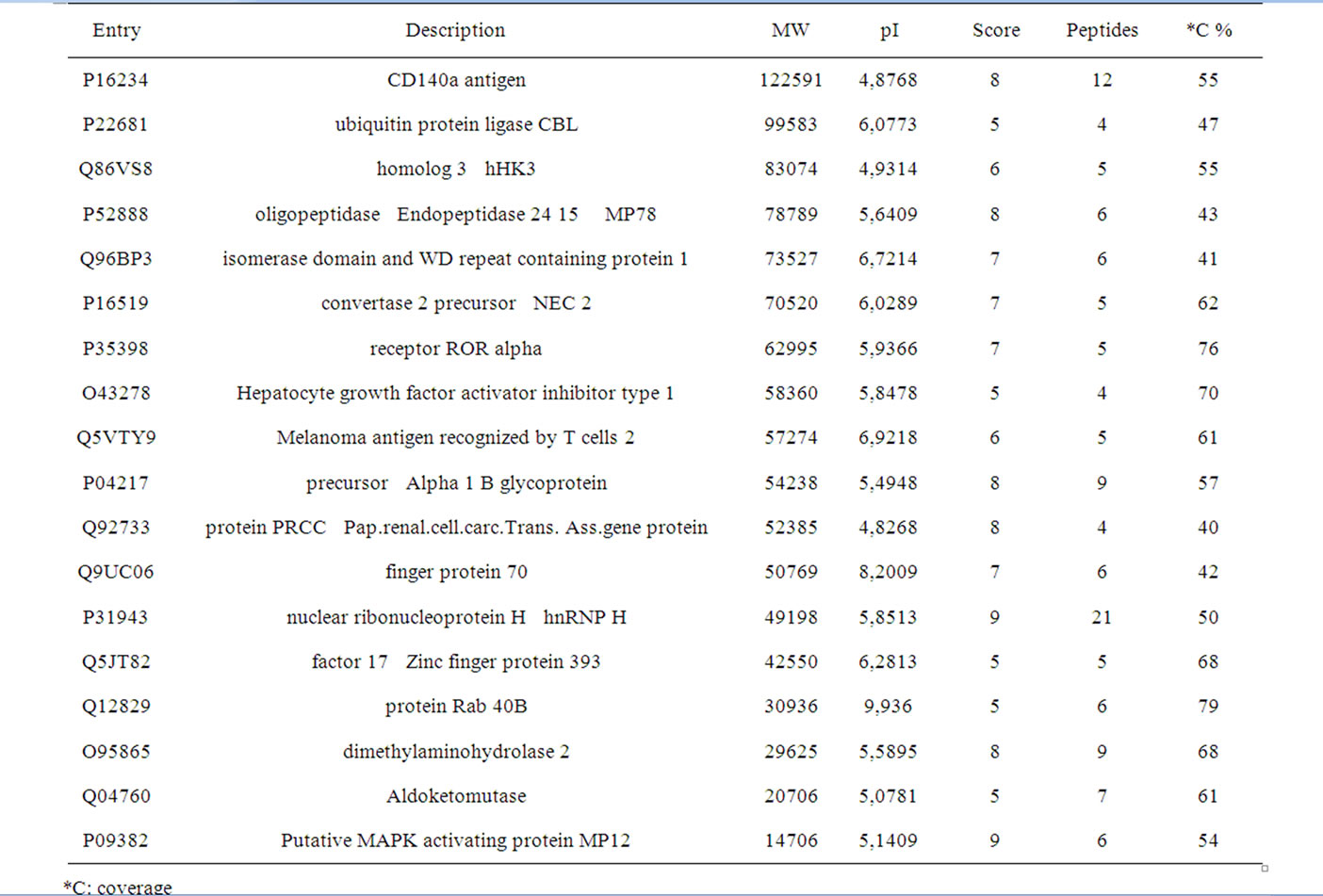1323x896 pixels.
Task: Select pI value 9,936
Action: pyautogui.click(x=888, y=706)
